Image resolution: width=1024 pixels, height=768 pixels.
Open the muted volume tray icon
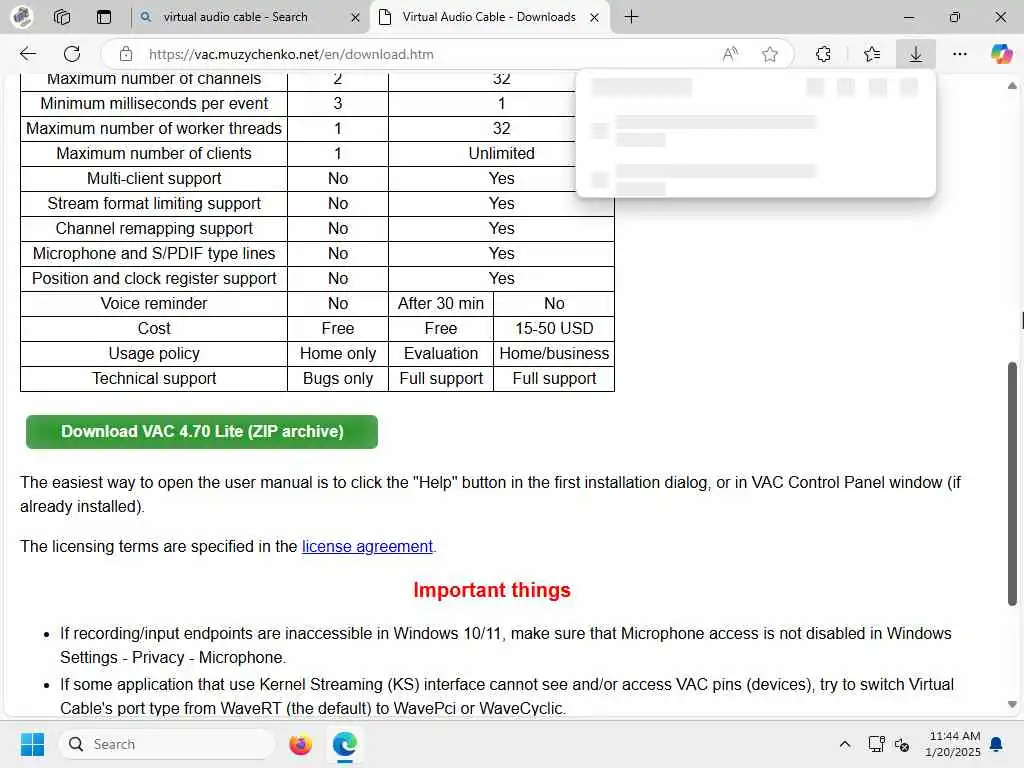[902, 744]
